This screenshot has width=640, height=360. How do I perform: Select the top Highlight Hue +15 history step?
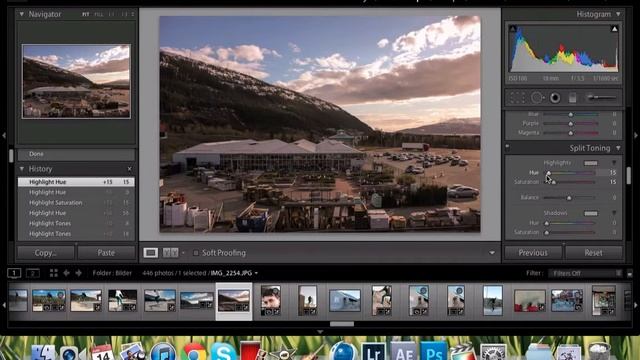click(76, 182)
